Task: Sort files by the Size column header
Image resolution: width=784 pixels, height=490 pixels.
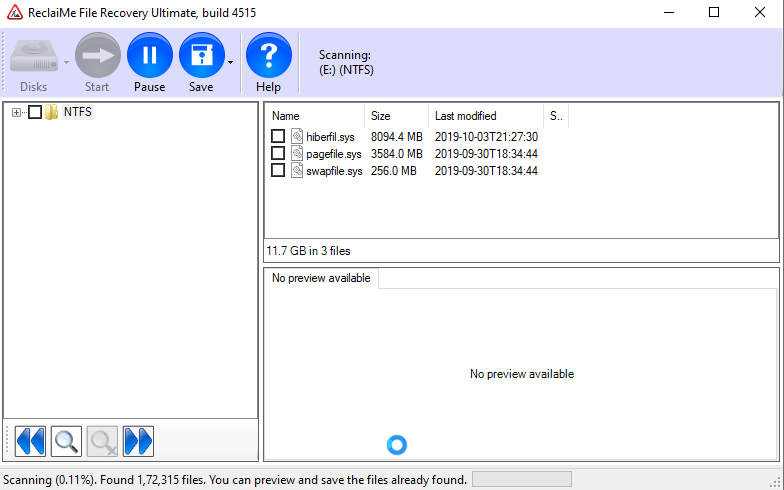Action: 396,116
